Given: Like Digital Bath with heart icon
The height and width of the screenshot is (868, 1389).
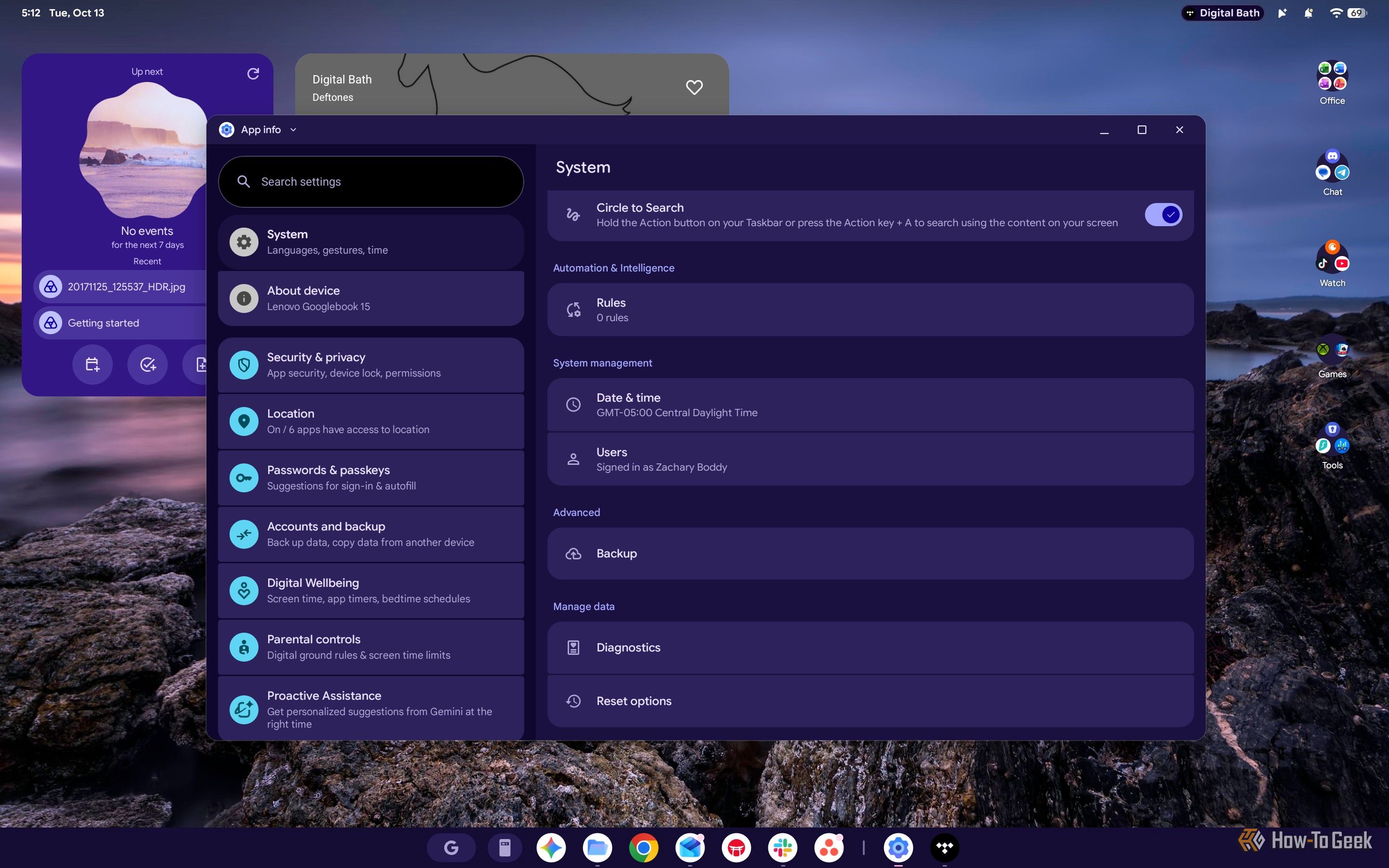Looking at the screenshot, I should [694, 87].
